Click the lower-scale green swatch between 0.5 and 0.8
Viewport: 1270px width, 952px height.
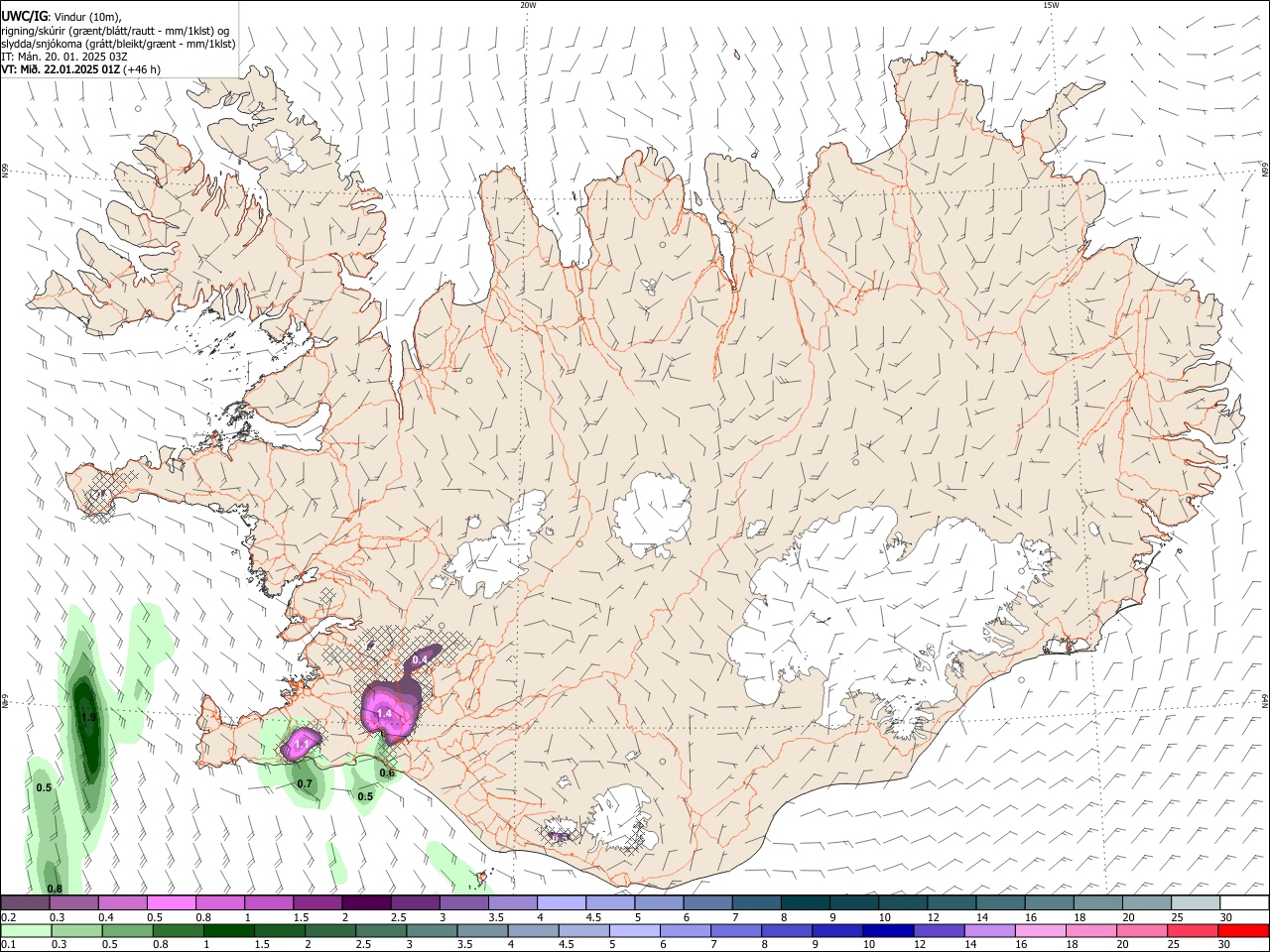pyautogui.click(x=127, y=930)
